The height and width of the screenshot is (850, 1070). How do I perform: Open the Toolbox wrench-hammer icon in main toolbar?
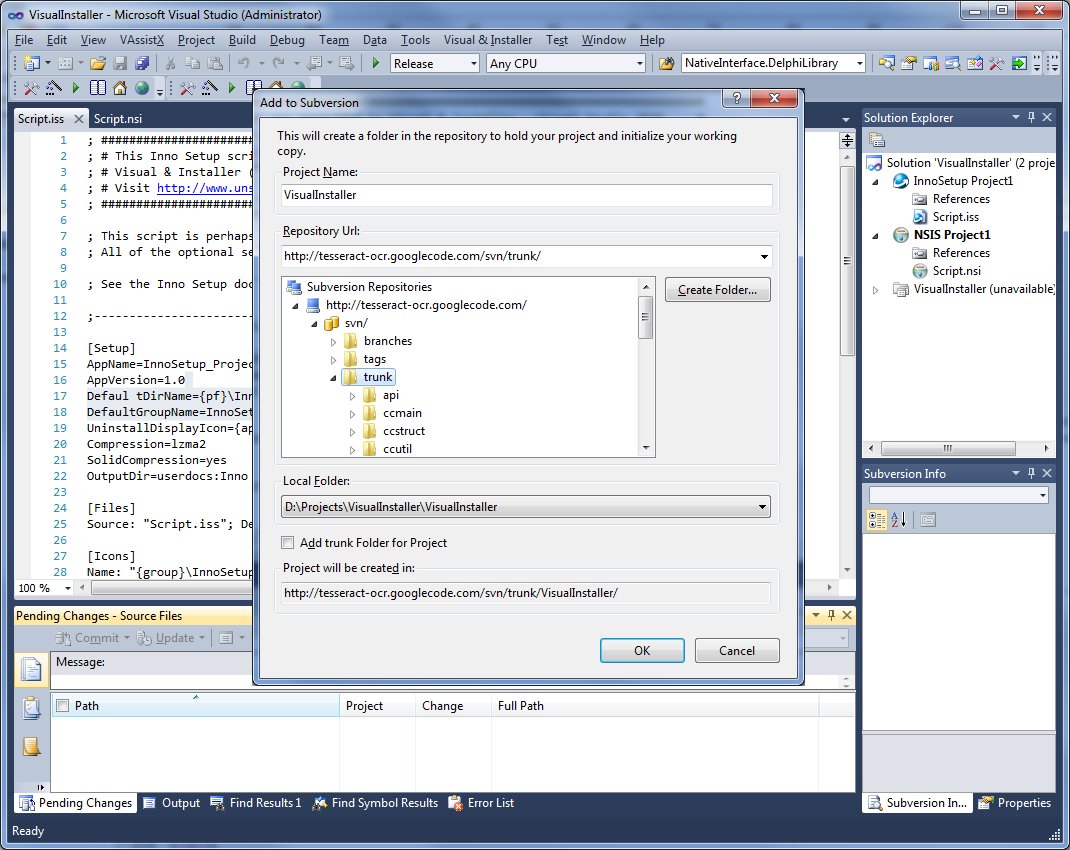[996, 63]
